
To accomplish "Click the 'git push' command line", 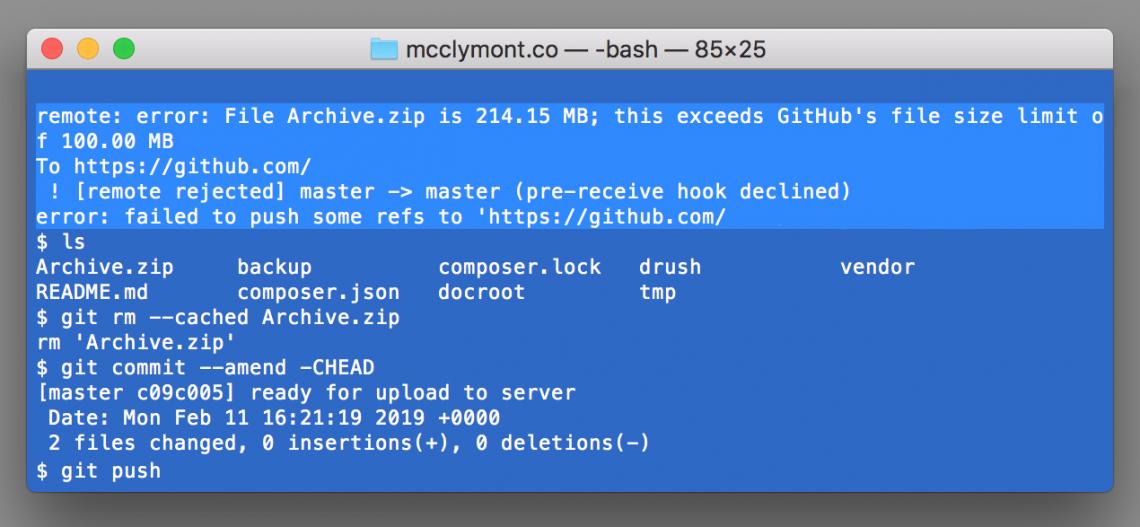I will (x=110, y=470).
